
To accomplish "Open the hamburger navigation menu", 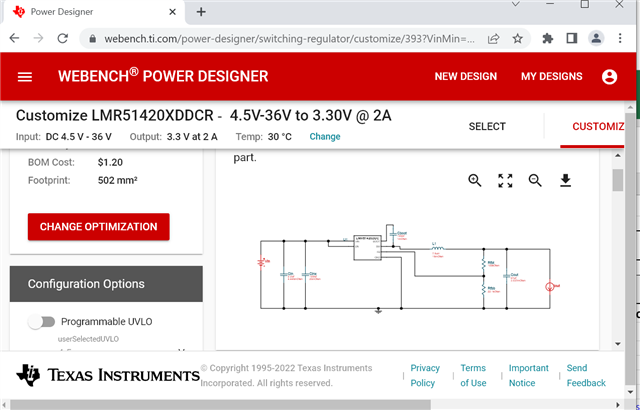I will (24, 77).
